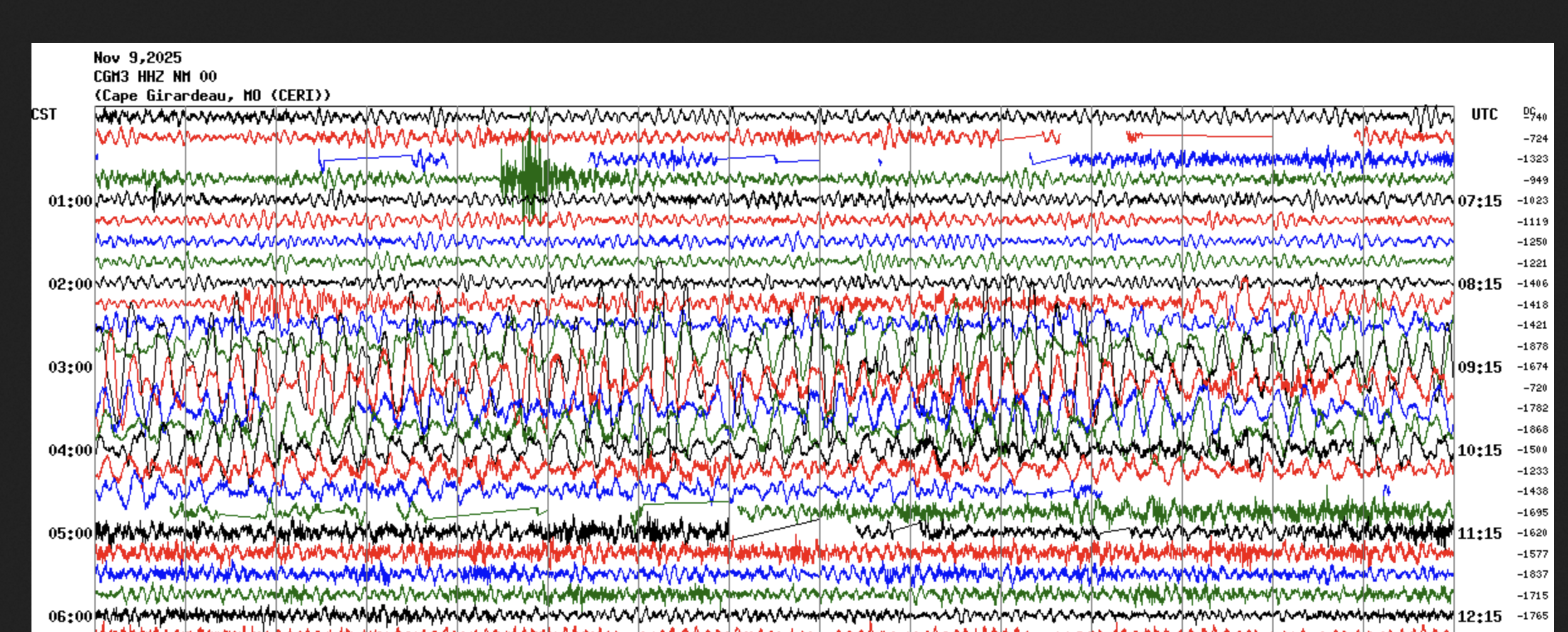Screen dimensions: 1568x632
Task: Select the 02:00 CST time marker
Action: coord(70,285)
